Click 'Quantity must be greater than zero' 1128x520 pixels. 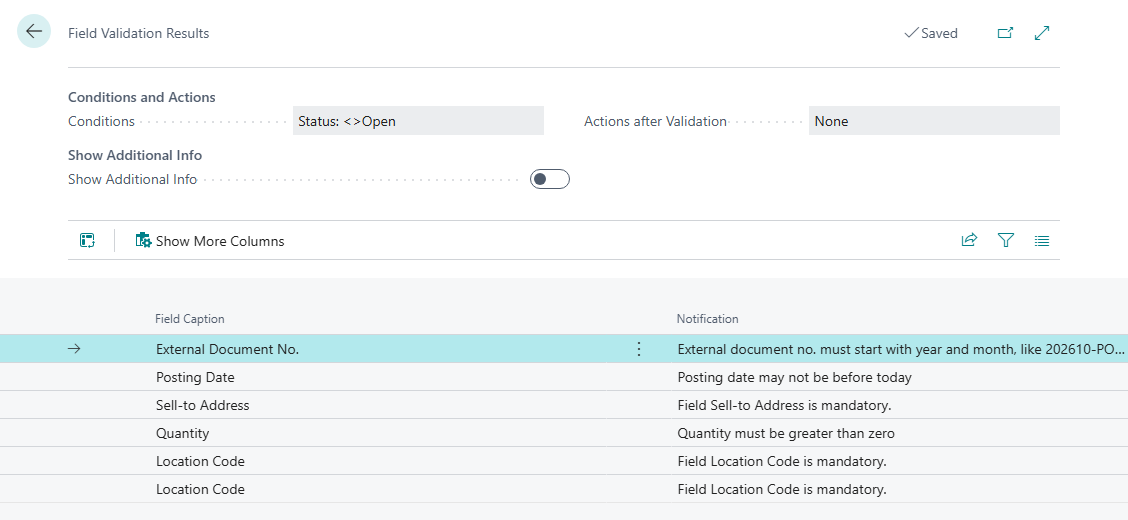pyautogui.click(x=786, y=434)
